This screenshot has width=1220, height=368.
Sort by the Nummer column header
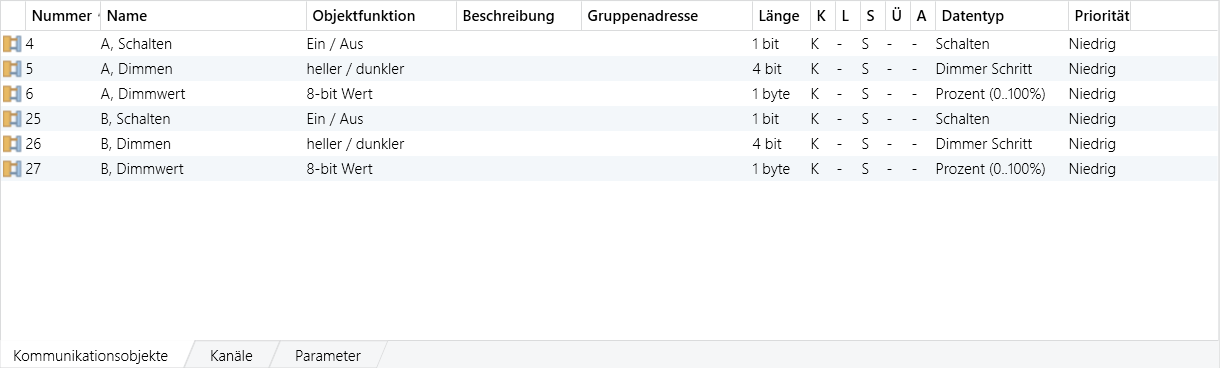pos(62,16)
